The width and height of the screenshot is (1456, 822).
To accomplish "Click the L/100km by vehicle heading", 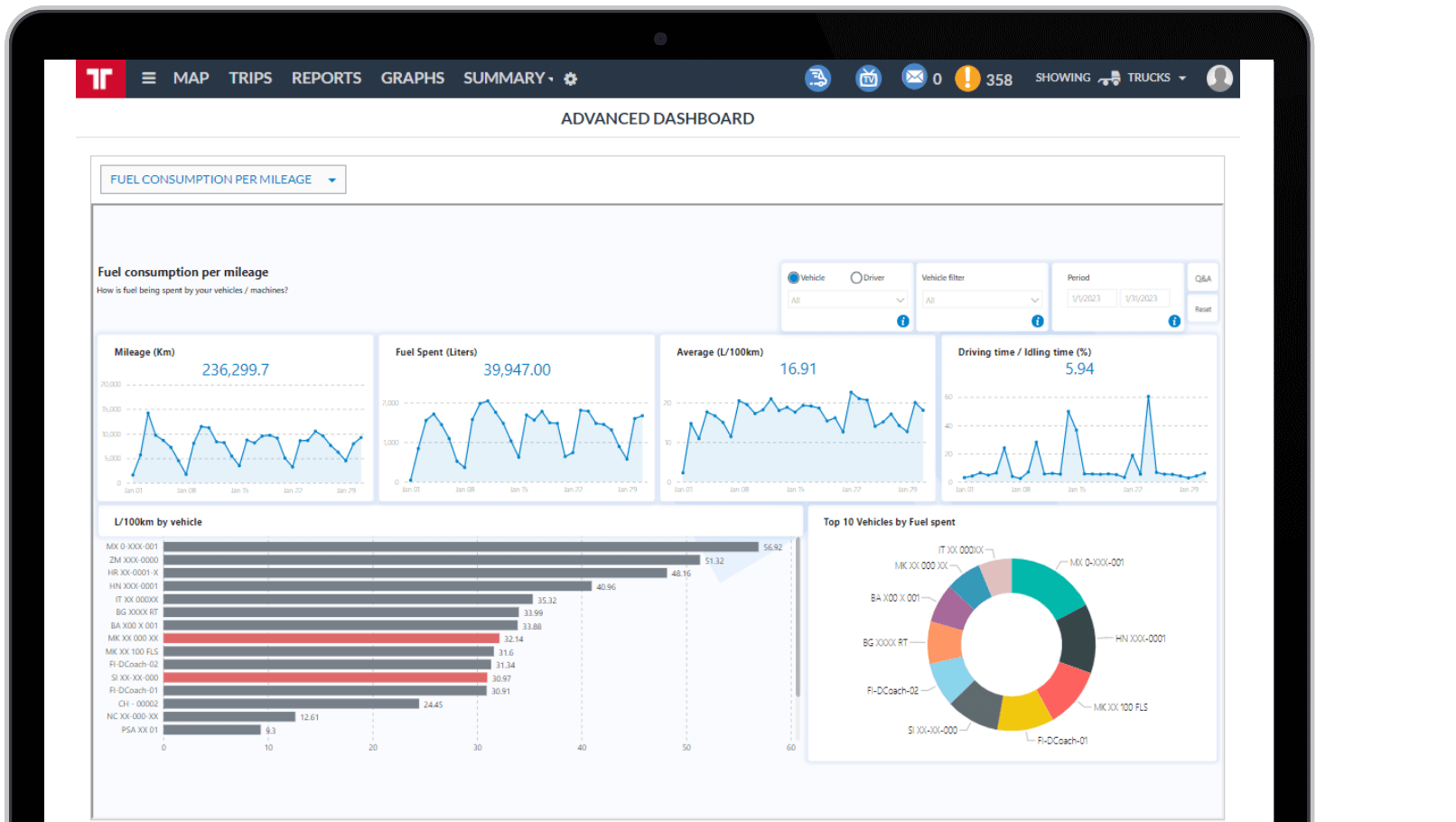I will coord(158,522).
